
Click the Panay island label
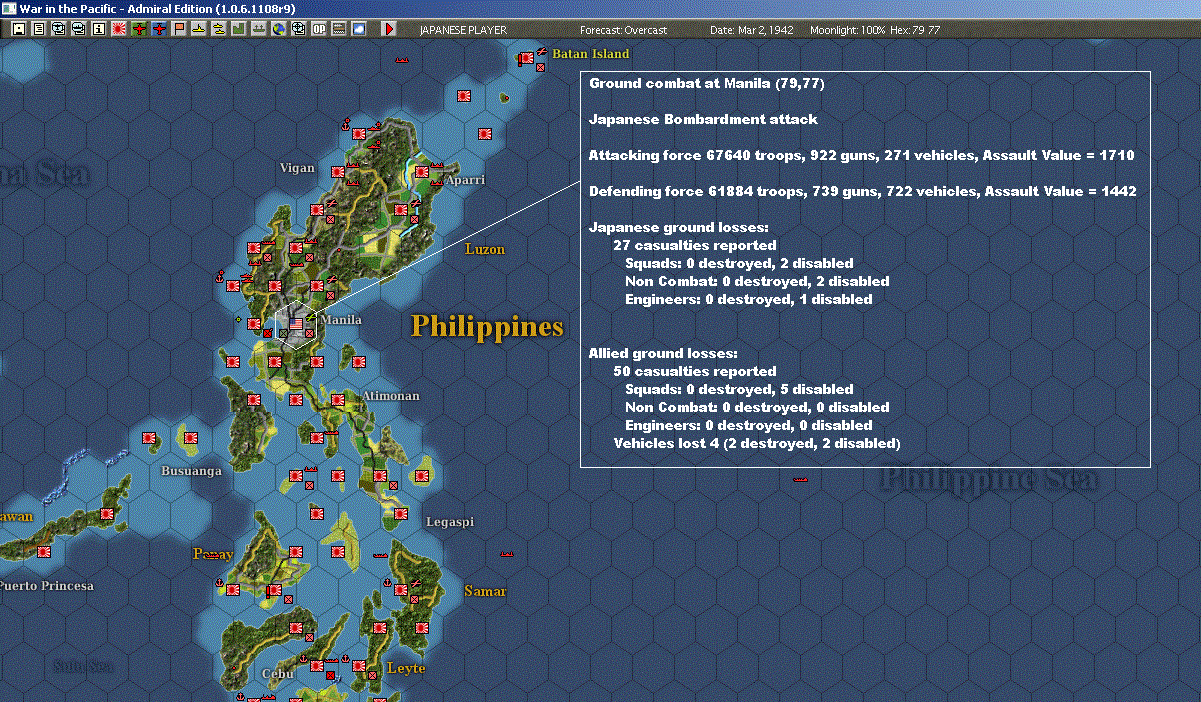click(212, 554)
